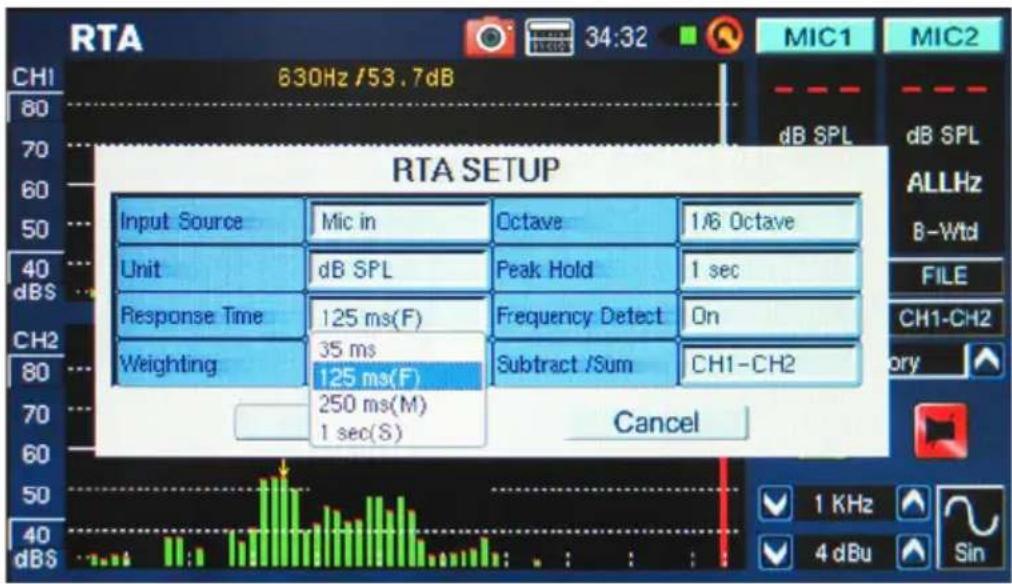Tap the orange circular power icon
Image resolution: width=1012 pixels, height=584 pixels.
coord(724,35)
